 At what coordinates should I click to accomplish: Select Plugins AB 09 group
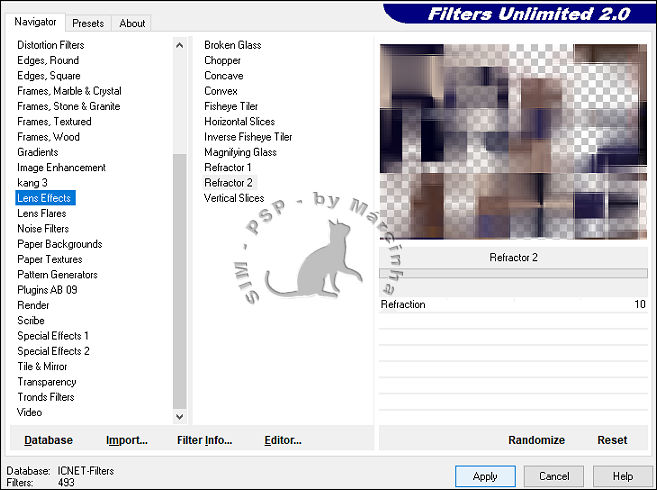pyautogui.click(x=47, y=290)
